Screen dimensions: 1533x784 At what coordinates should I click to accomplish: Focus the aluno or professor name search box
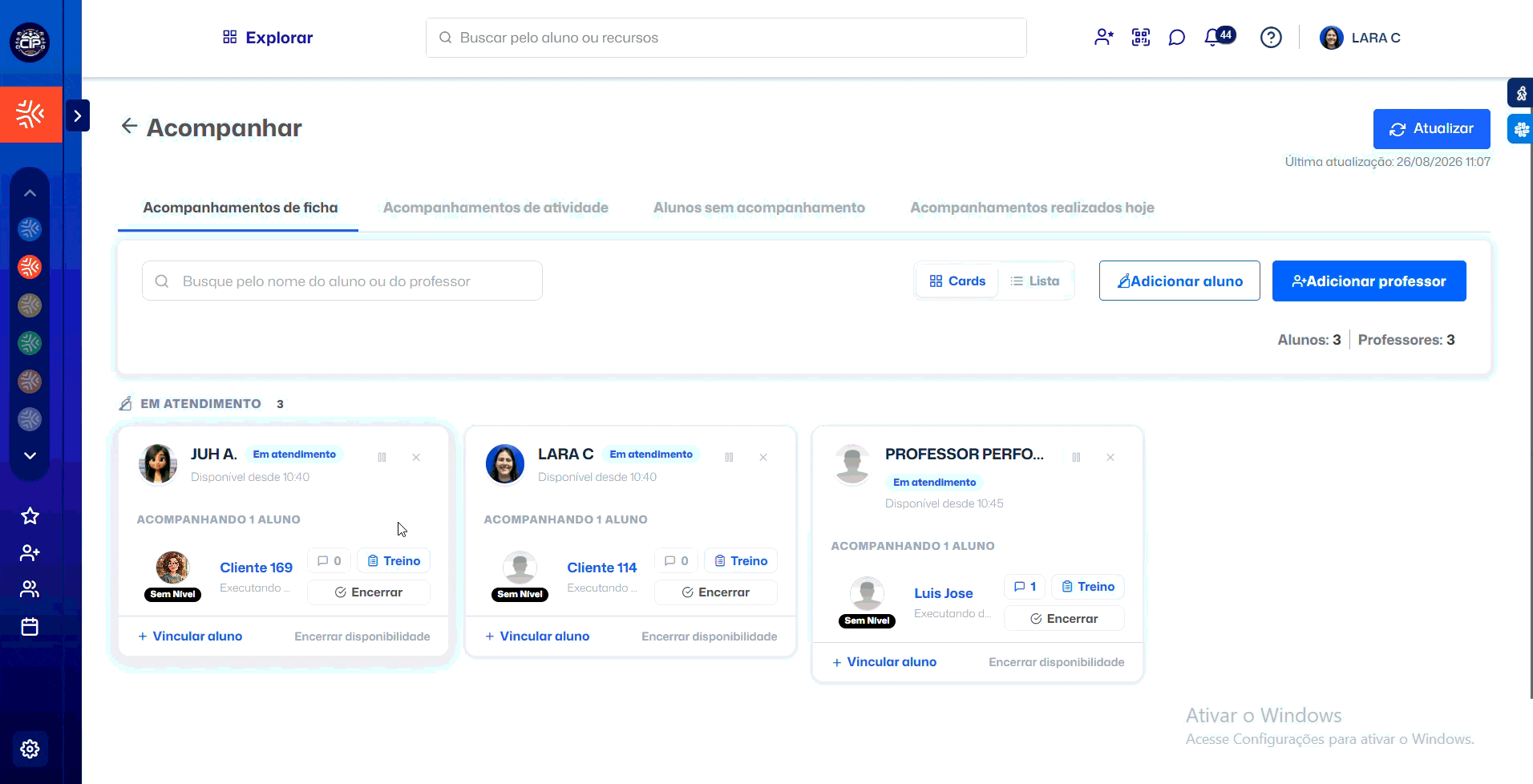click(x=342, y=281)
